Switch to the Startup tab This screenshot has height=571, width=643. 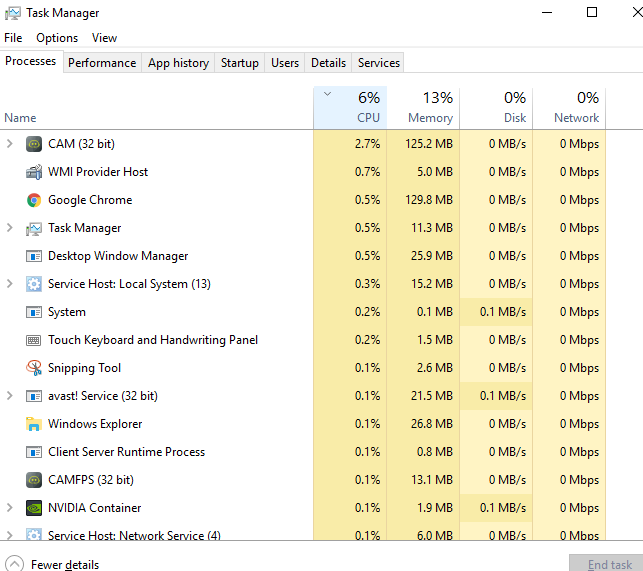point(239,63)
